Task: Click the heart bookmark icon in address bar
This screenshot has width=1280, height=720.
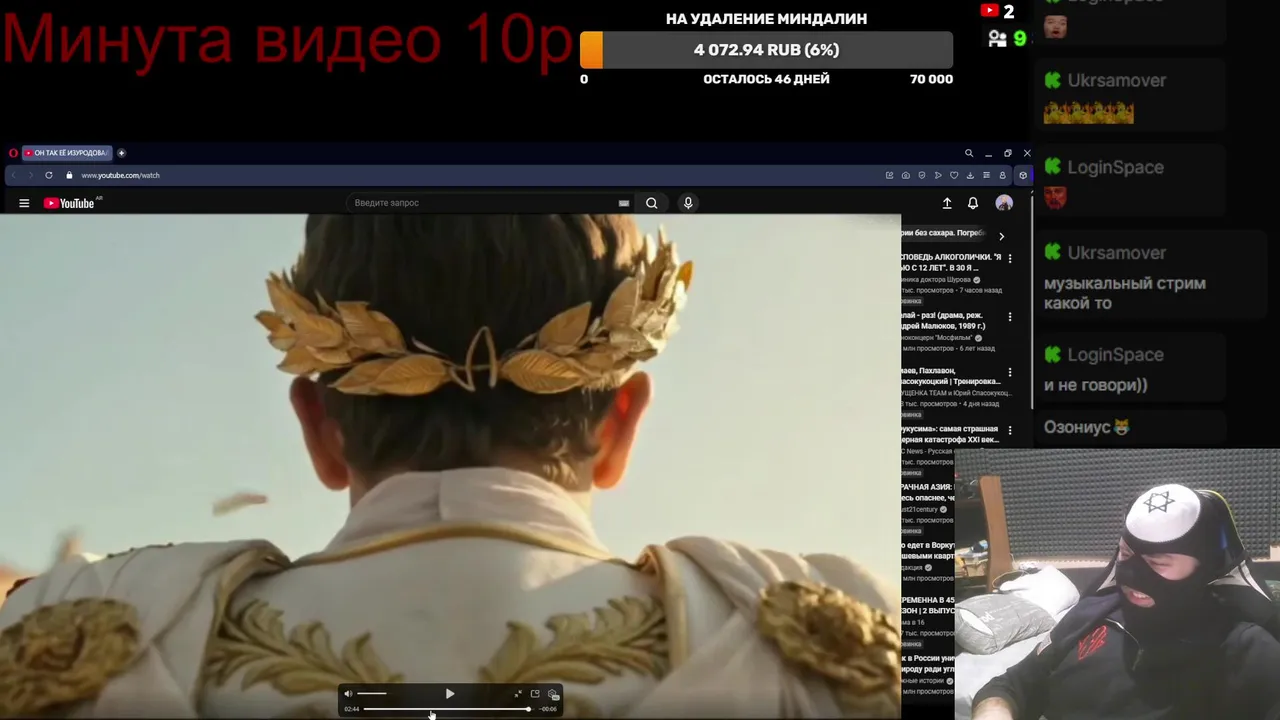Action: click(954, 175)
